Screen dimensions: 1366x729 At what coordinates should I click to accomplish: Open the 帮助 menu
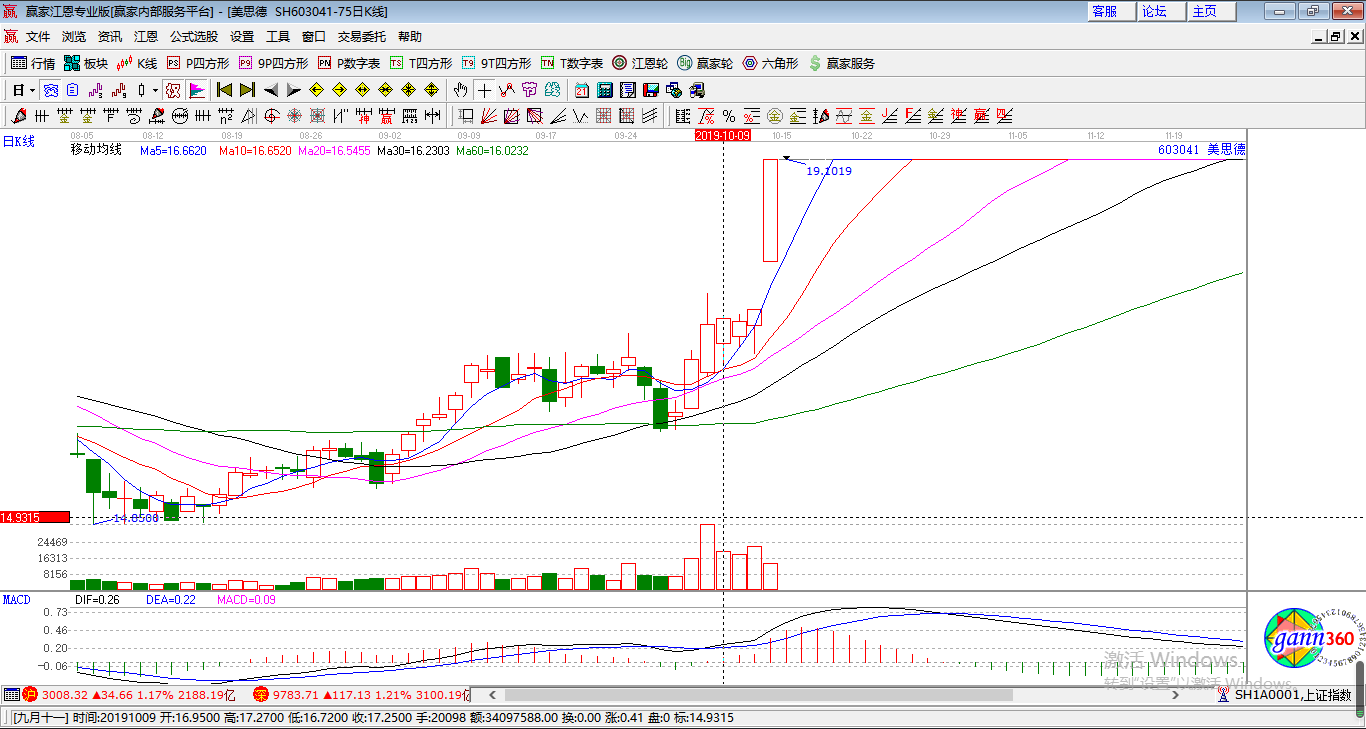tap(410, 37)
